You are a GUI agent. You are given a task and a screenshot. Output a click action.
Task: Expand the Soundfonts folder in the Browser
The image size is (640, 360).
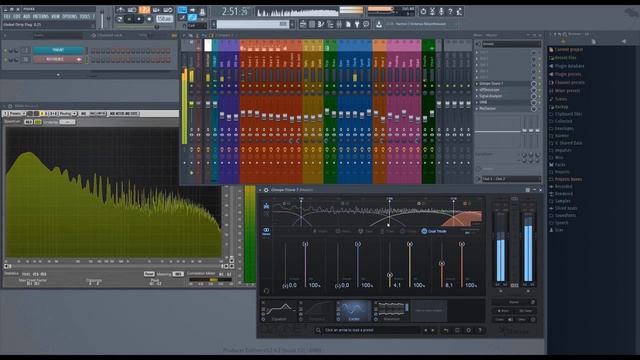tap(565, 216)
